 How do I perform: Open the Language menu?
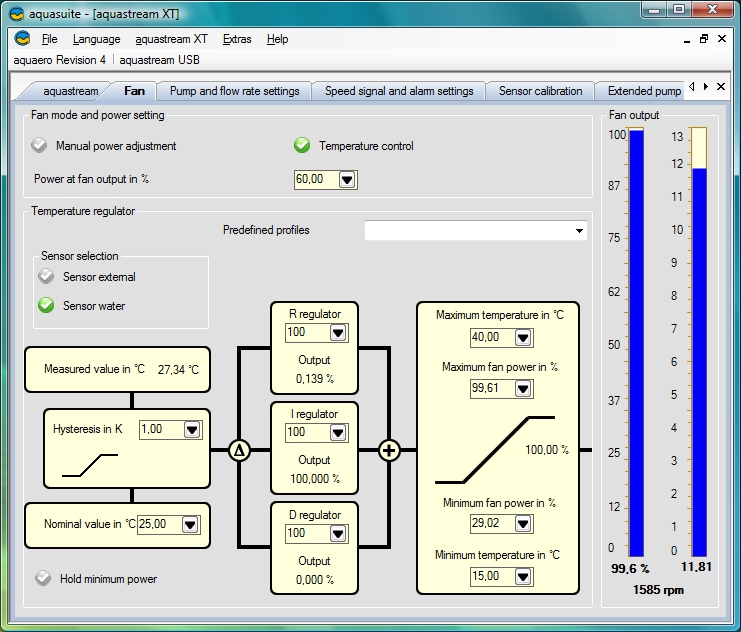pos(96,39)
